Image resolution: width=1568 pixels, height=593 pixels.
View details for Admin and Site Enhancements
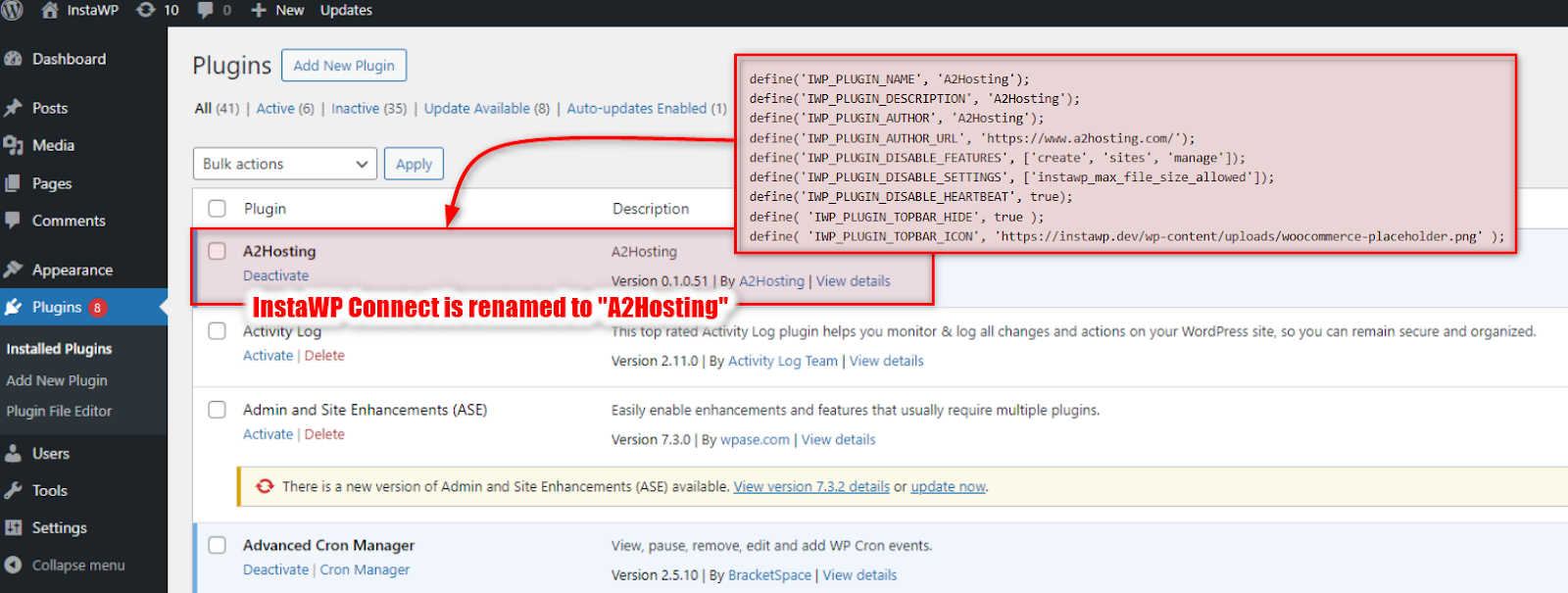(x=839, y=440)
